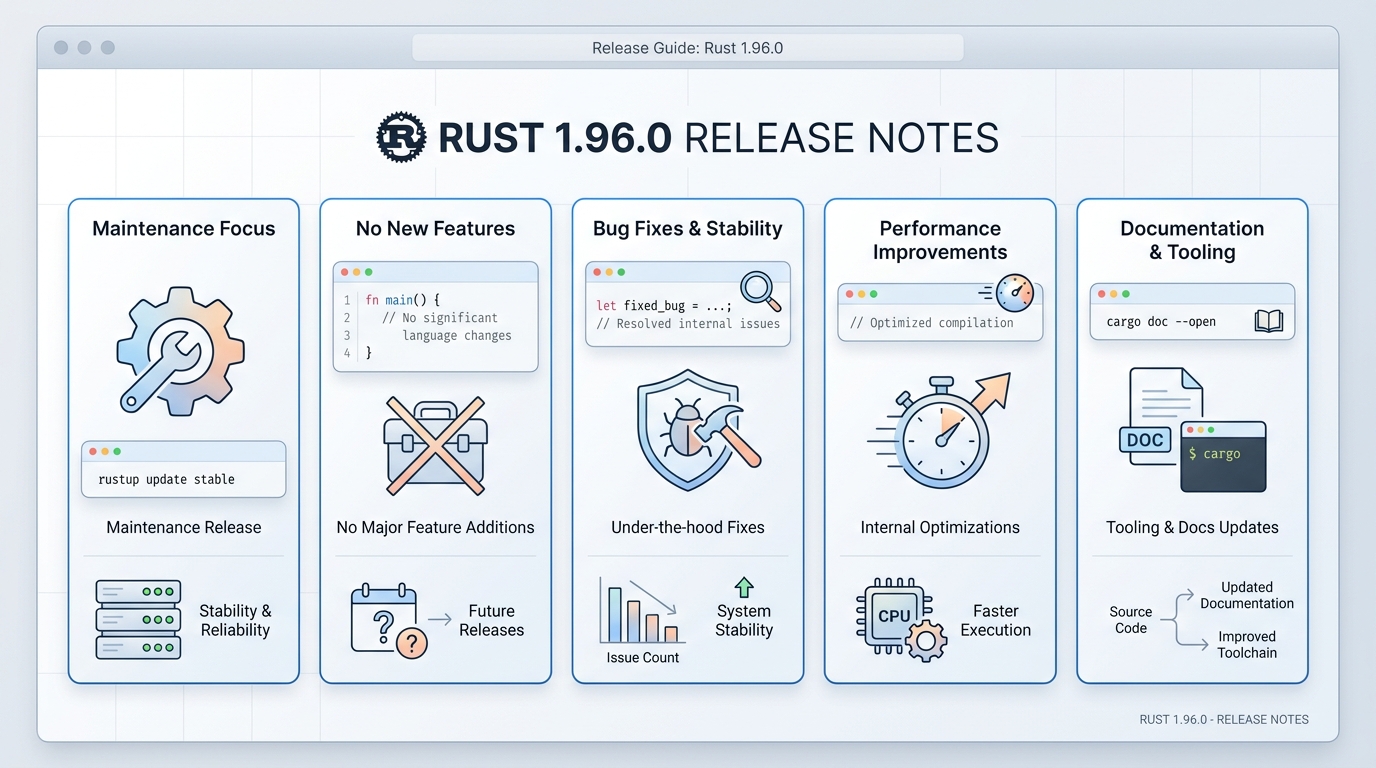Click the Release Guide: Rust 1.96.0 title bar field

click(x=688, y=48)
